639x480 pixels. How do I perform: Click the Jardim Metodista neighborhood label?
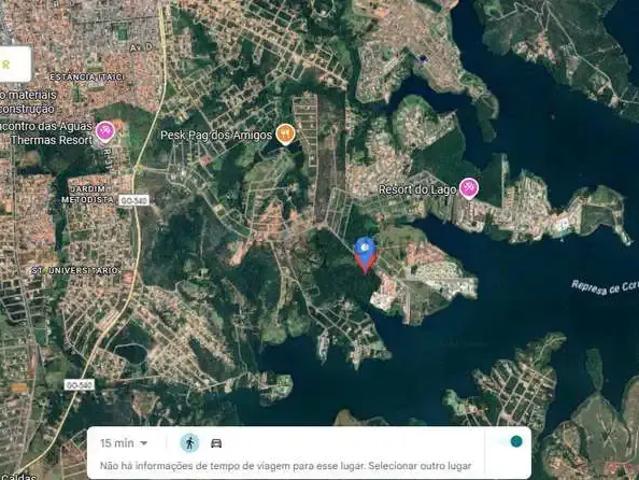point(88,194)
